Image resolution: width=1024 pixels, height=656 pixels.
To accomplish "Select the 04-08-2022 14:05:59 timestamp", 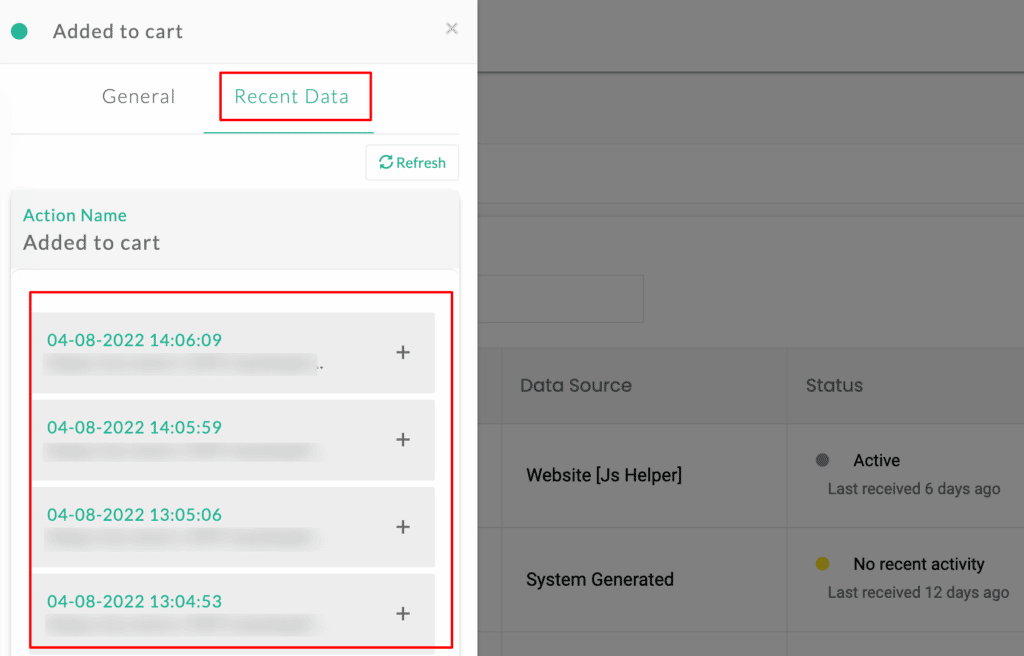I will (x=134, y=427).
